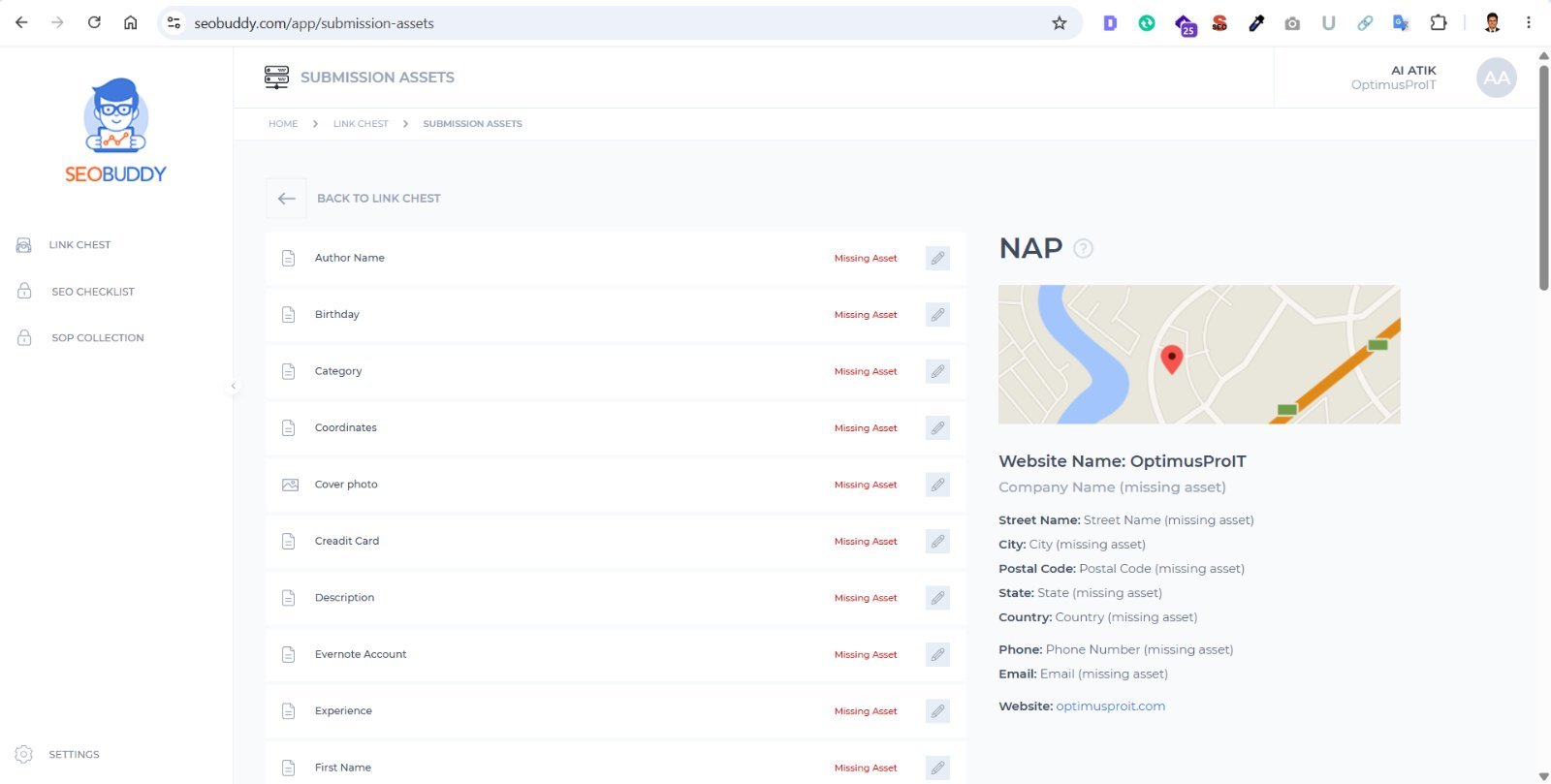Go to browser home page icon
The image size is (1551, 784).
point(131,22)
